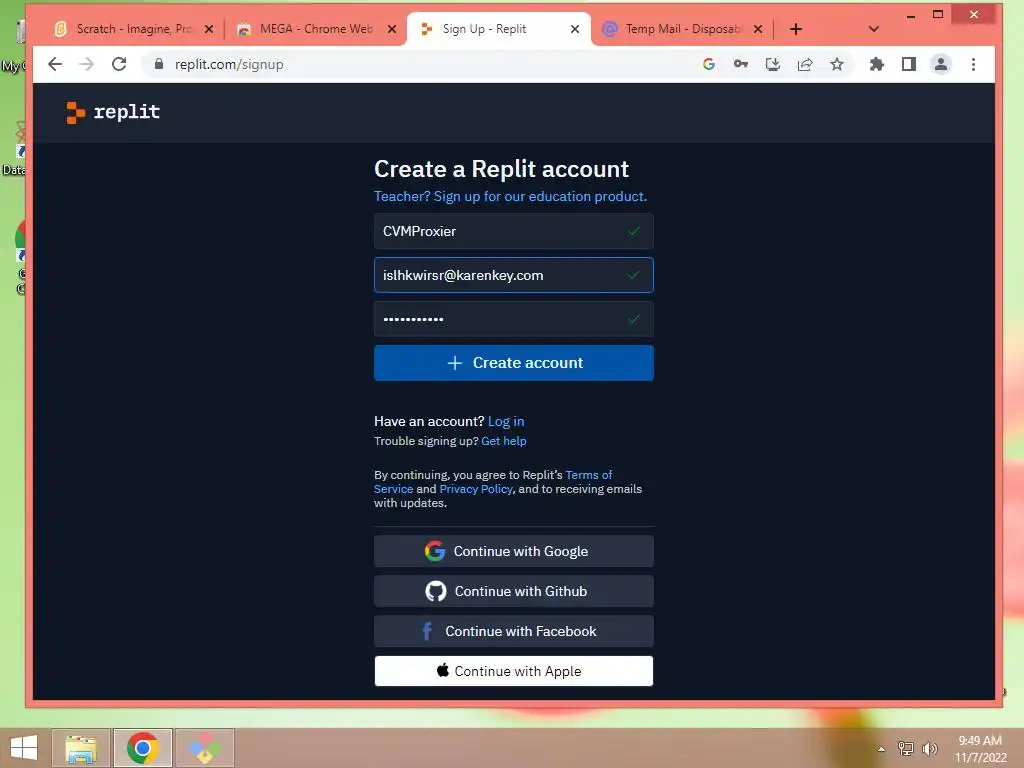Open the Windows Start menu
The width and height of the screenshot is (1024, 768).
click(24, 748)
